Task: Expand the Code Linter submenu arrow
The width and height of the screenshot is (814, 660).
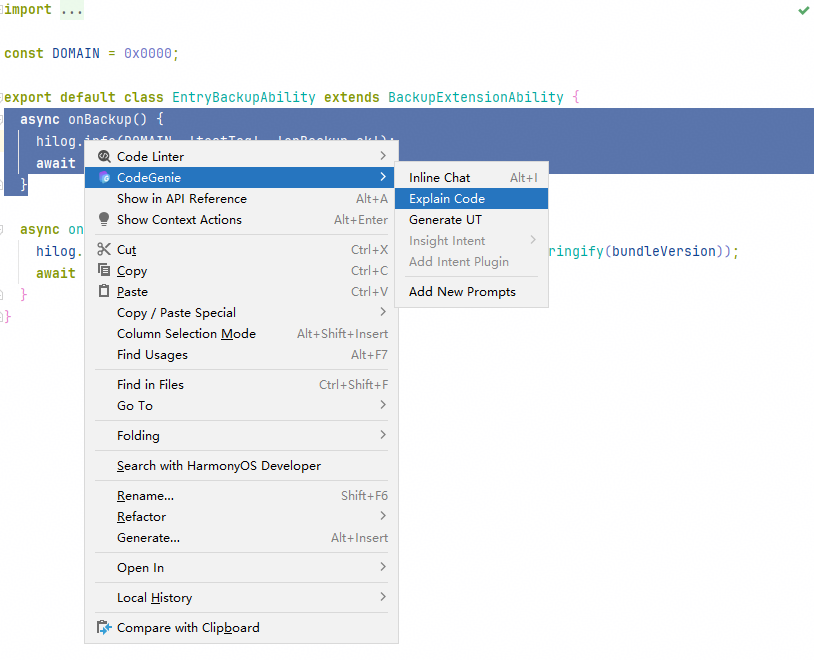Action: click(x=383, y=157)
